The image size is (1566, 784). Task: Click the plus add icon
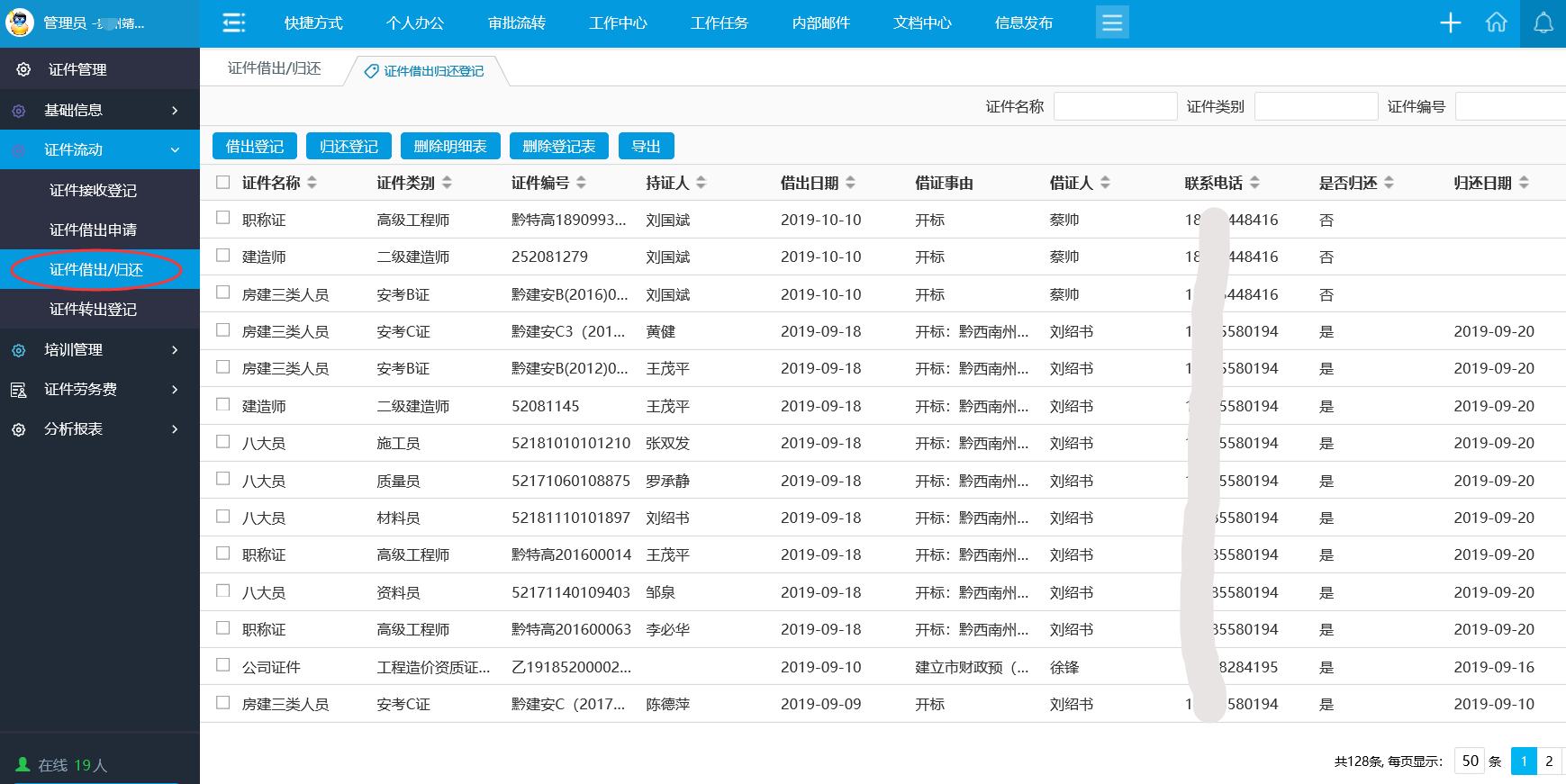[x=1450, y=23]
